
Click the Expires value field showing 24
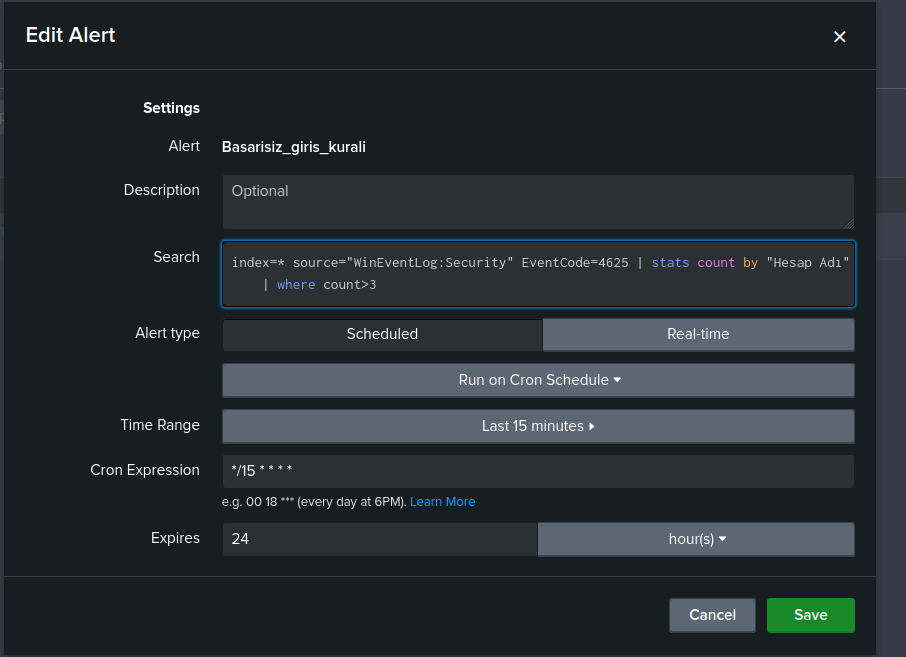[380, 539]
